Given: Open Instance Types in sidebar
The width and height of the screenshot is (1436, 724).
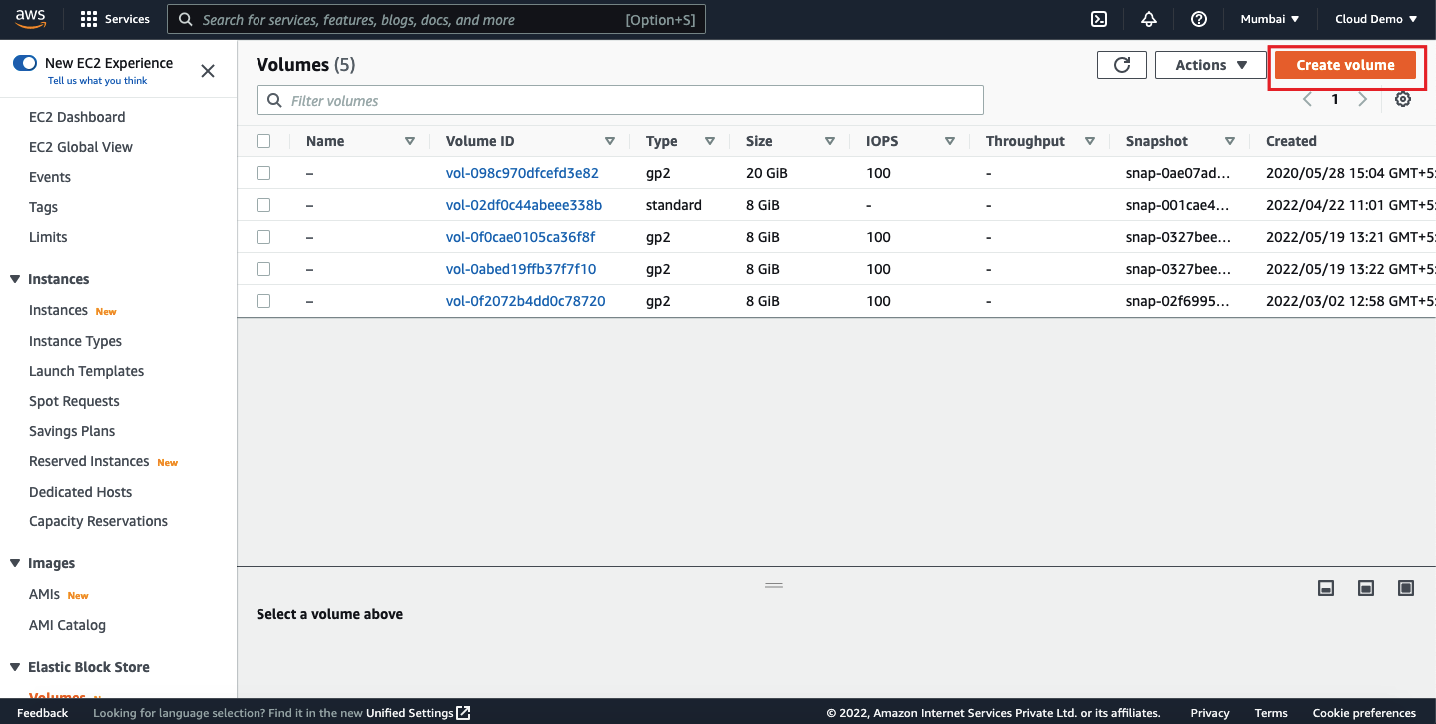Looking at the screenshot, I should 75,341.
